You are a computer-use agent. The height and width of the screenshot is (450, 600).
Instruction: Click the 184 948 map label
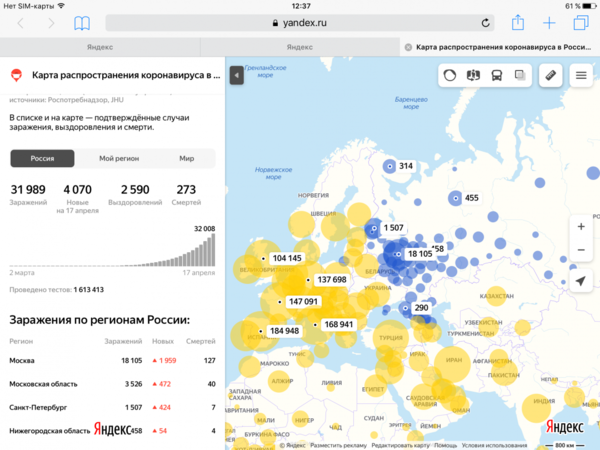click(284, 331)
